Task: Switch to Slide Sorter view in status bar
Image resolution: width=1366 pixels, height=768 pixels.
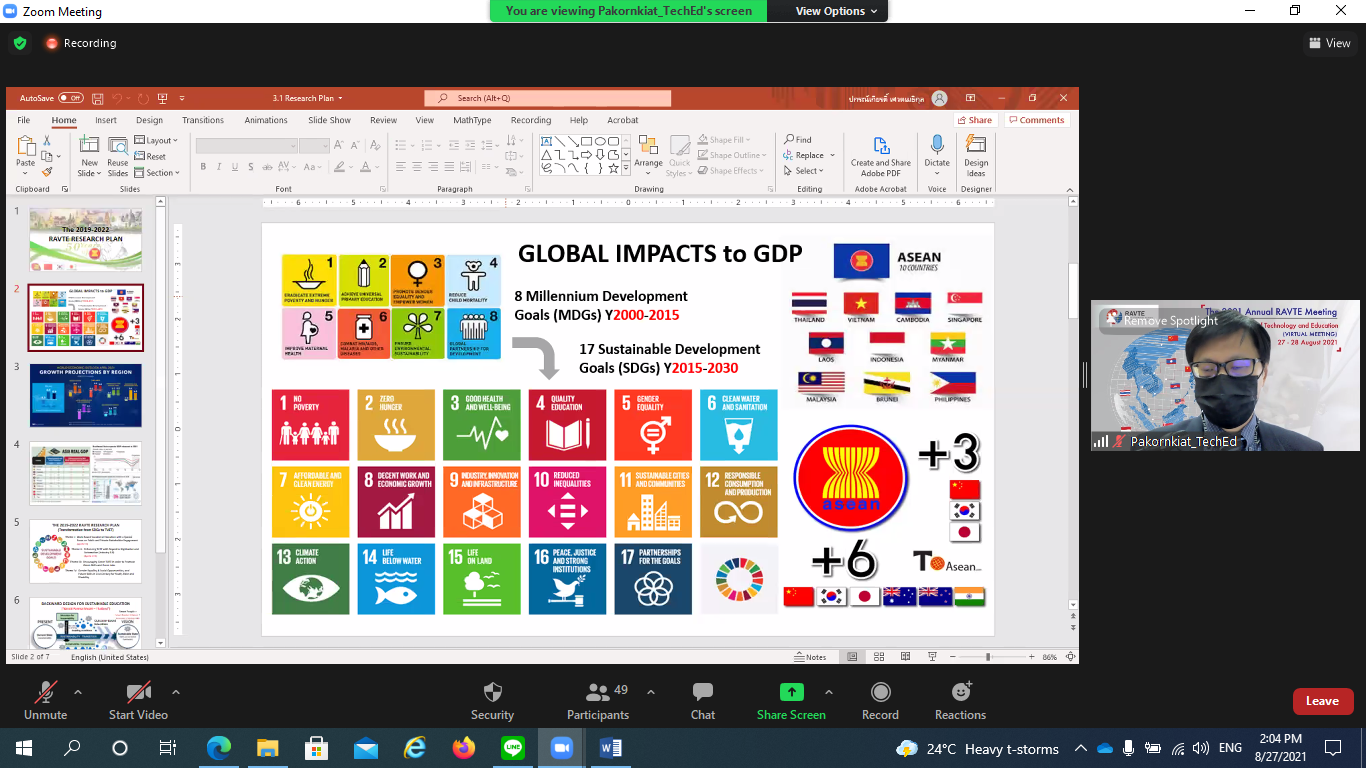Action: pyautogui.click(x=878, y=657)
